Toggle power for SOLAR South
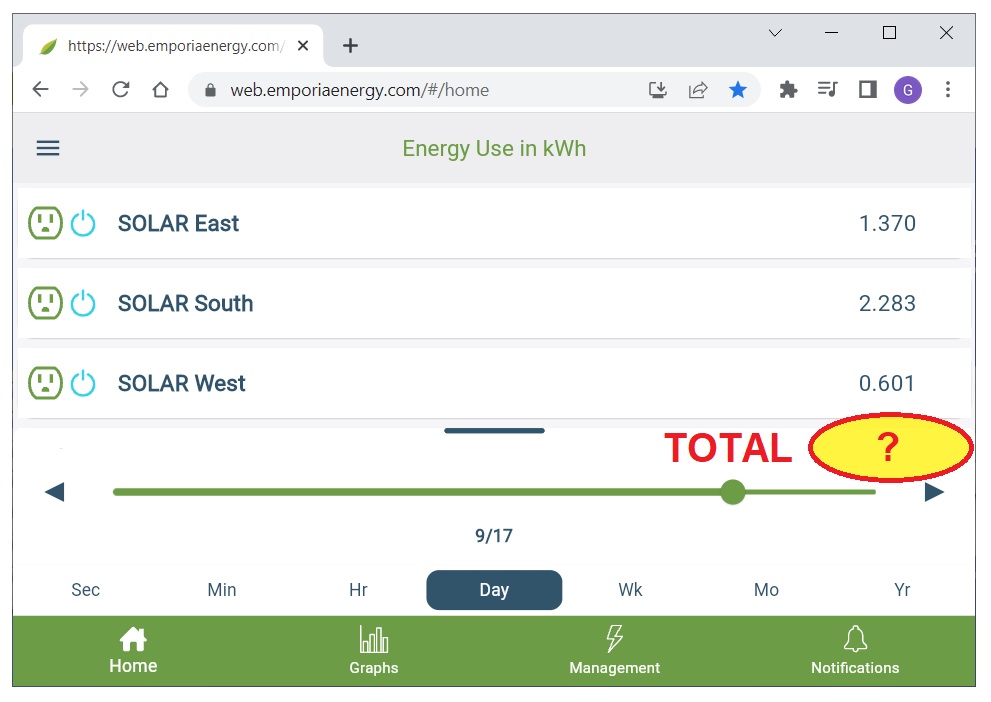The height and width of the screenshot is (702, 991). point(83,303)
